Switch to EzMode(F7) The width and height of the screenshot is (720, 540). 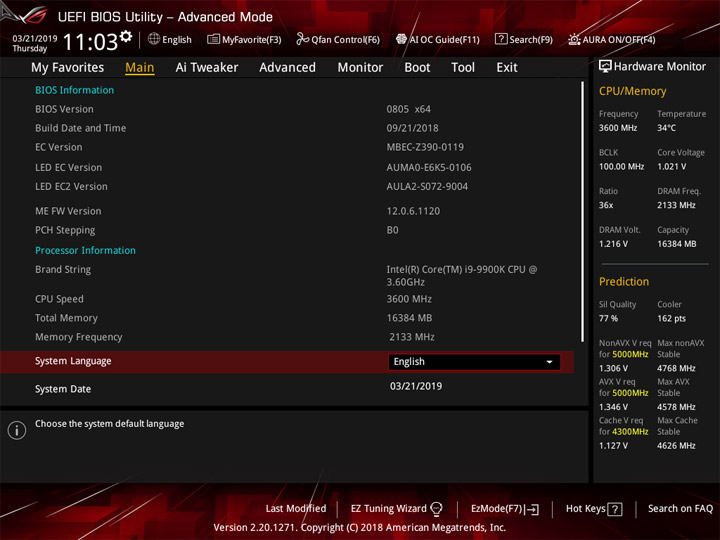tap(505, 509)
